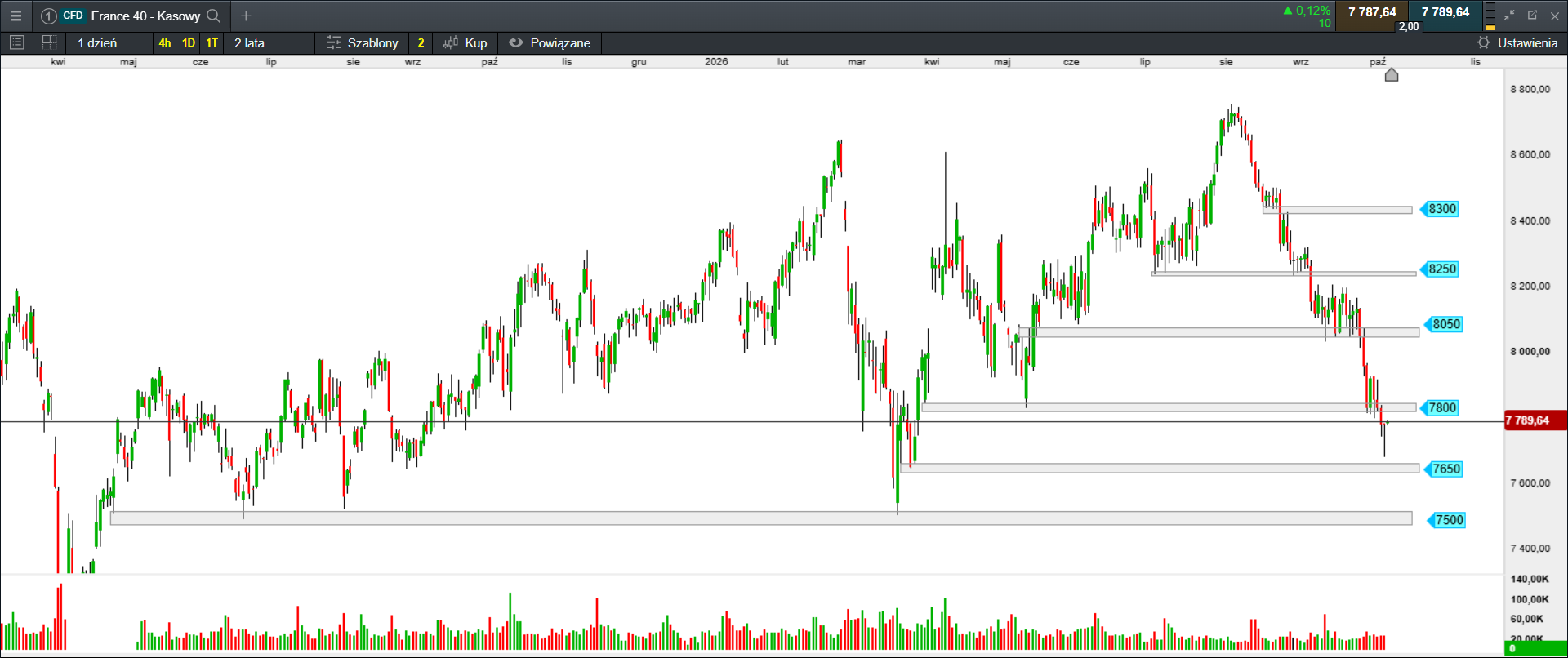1568x658 pixels.
Task: Click the 2,00 spread value
Action: (x=1409, y=26)
